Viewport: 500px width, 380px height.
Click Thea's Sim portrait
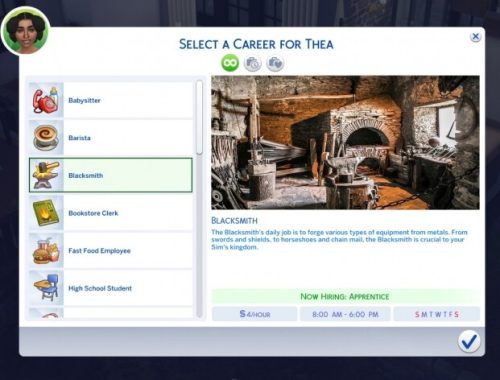(x=26, y=31)
